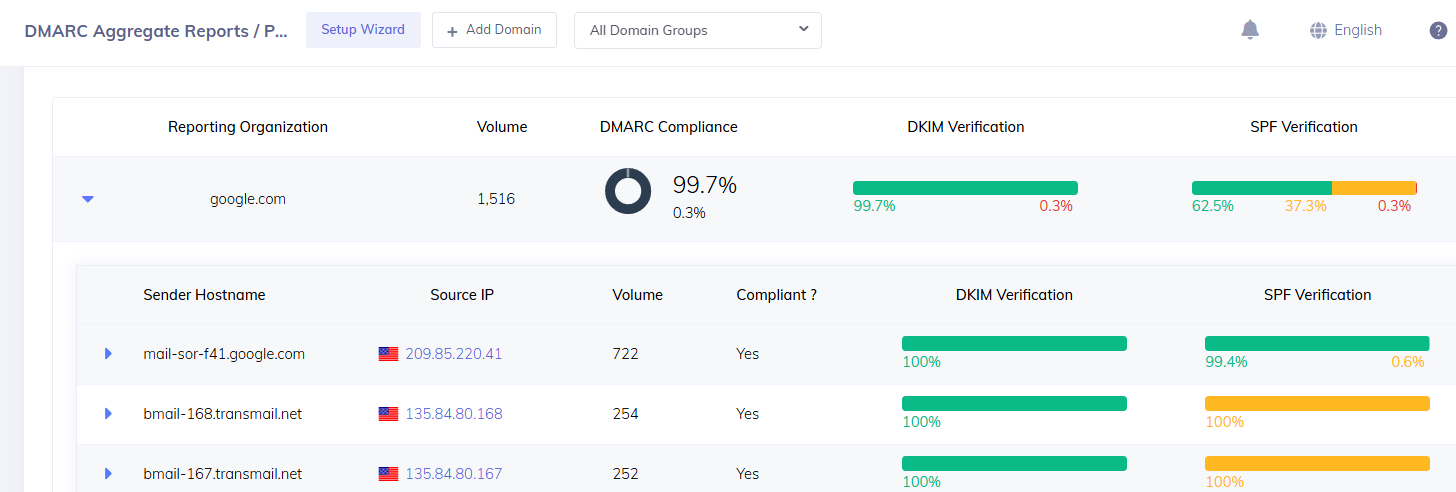Screen dimensions: 1456x492
Task: Open the All Domain Groups dropdown
Action: tap(698, 30)
